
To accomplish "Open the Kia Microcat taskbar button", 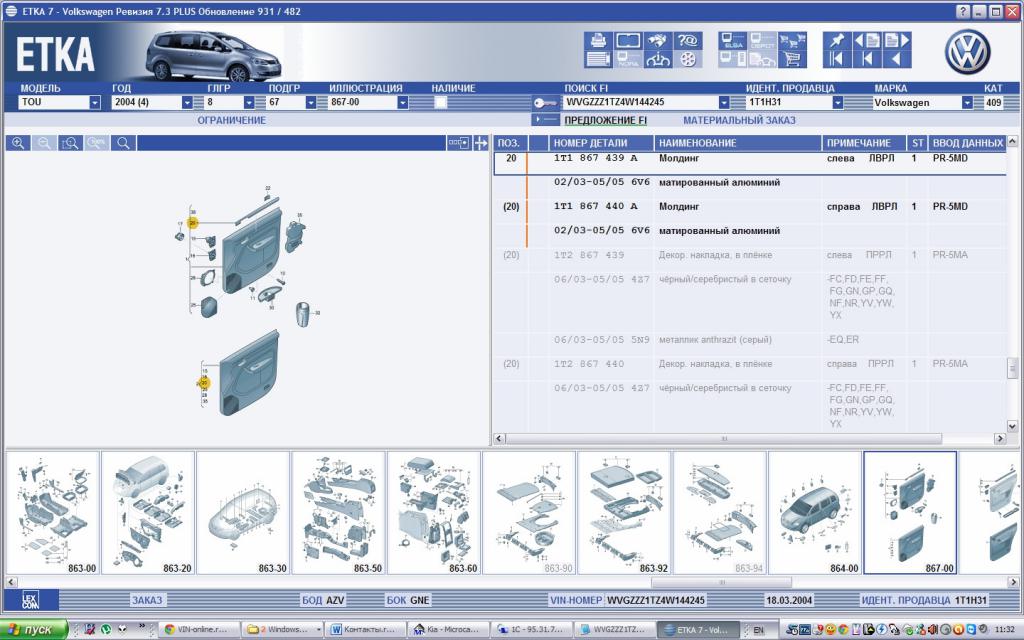I will click(448, 630).
